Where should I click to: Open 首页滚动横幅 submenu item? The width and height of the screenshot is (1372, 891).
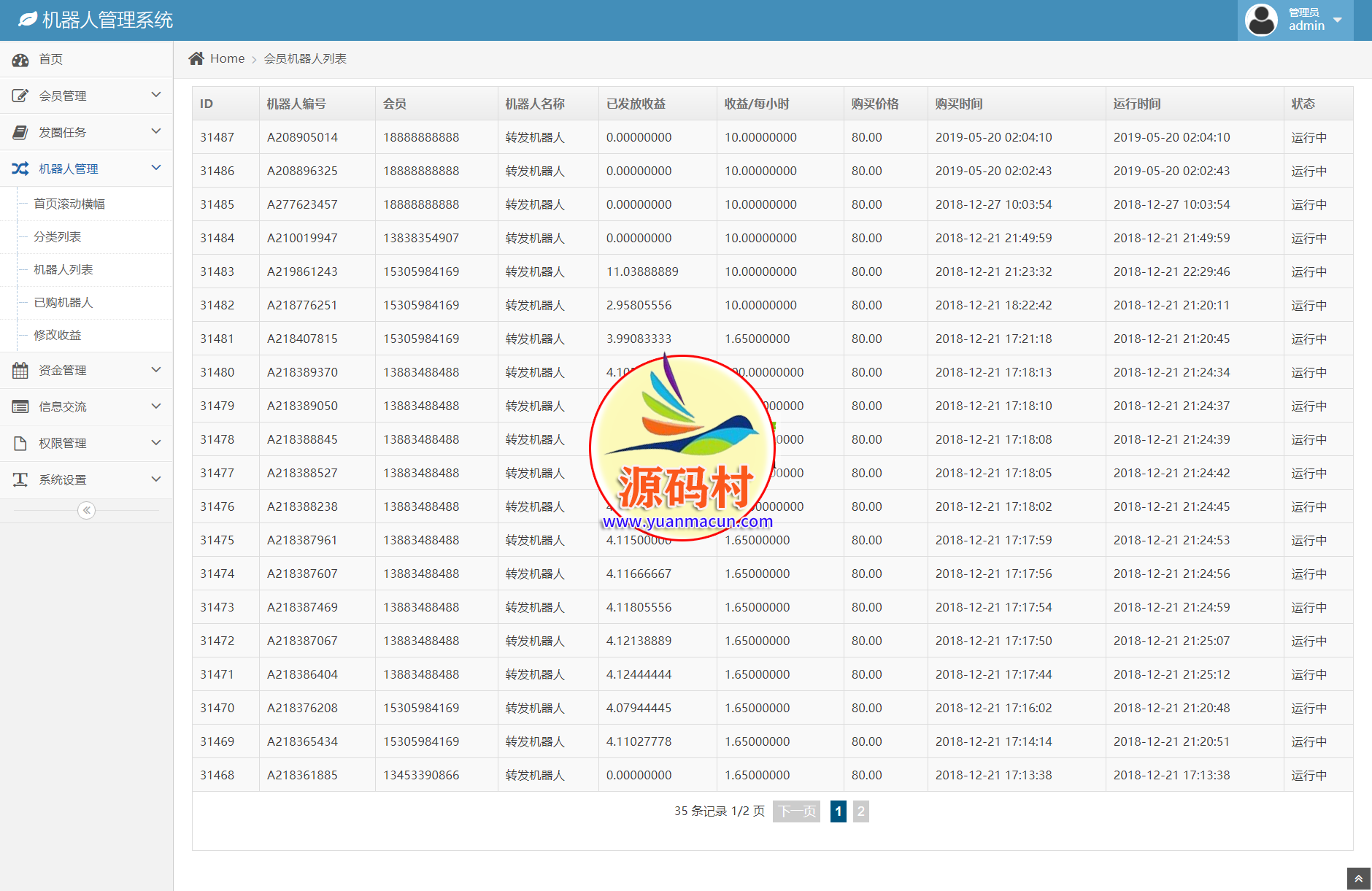(x=69, y=204)
